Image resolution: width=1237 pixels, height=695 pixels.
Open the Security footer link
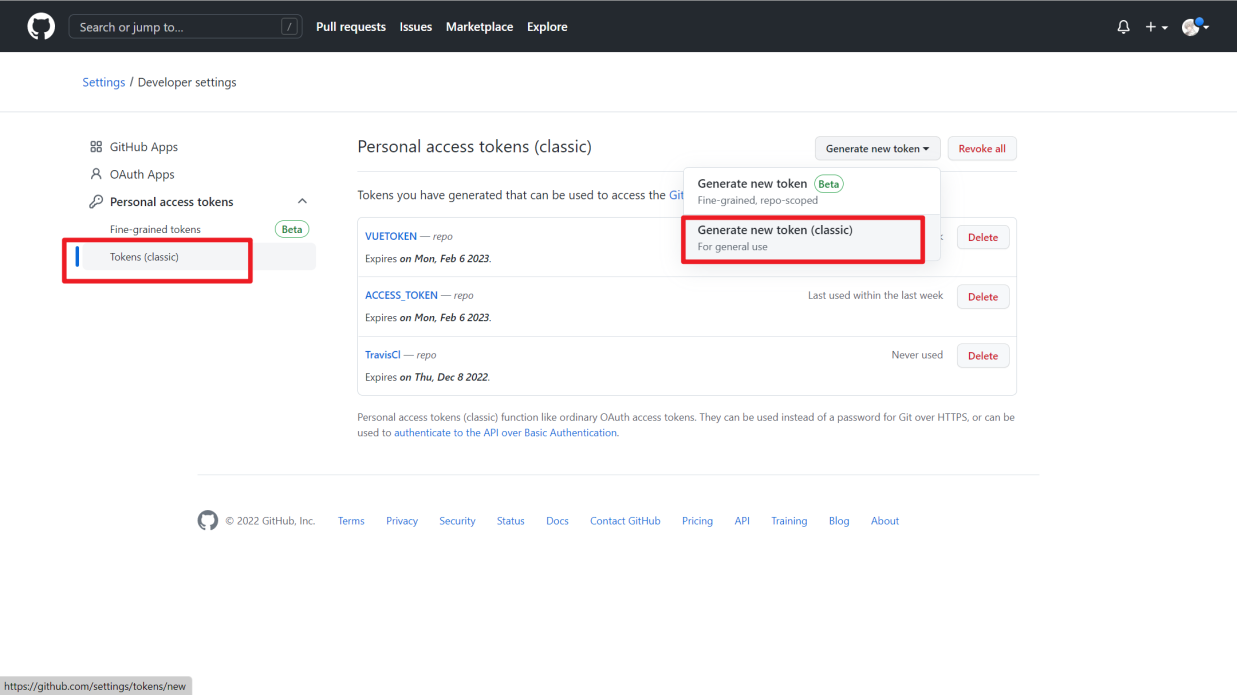pyautogui.click(x=457, y=521)
